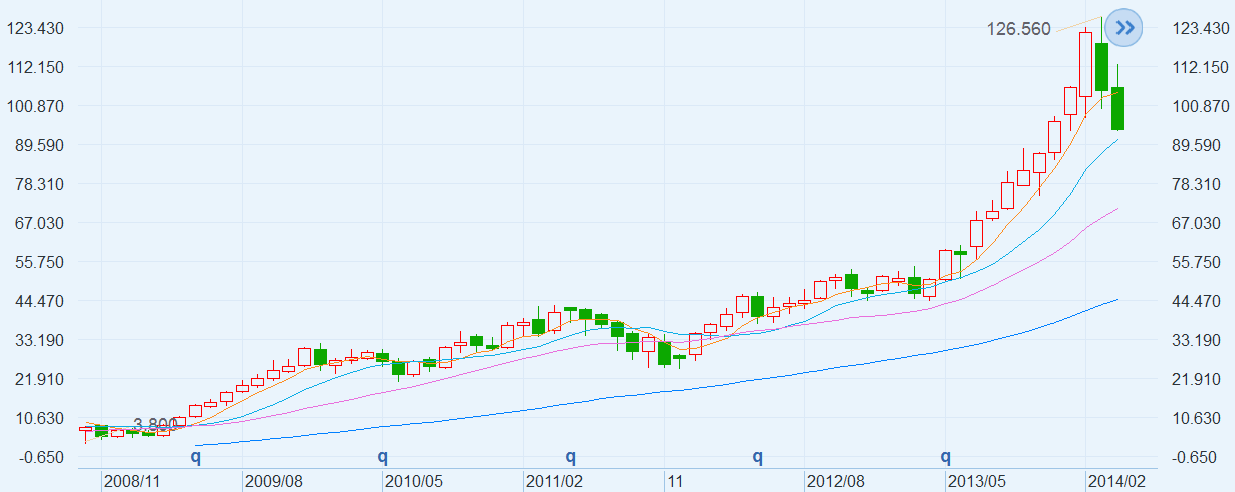Screen dimensions: 1235x492
Task: Click the q marker above the 2011/02 label
Action: coord(571,457)
